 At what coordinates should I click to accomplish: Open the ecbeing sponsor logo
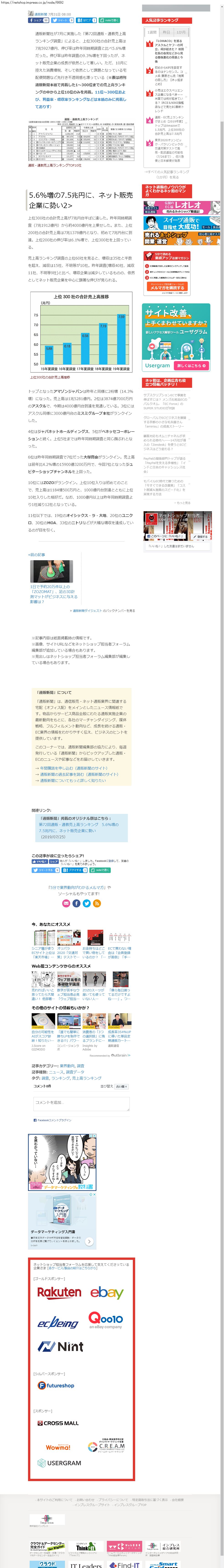point(58,1323)
